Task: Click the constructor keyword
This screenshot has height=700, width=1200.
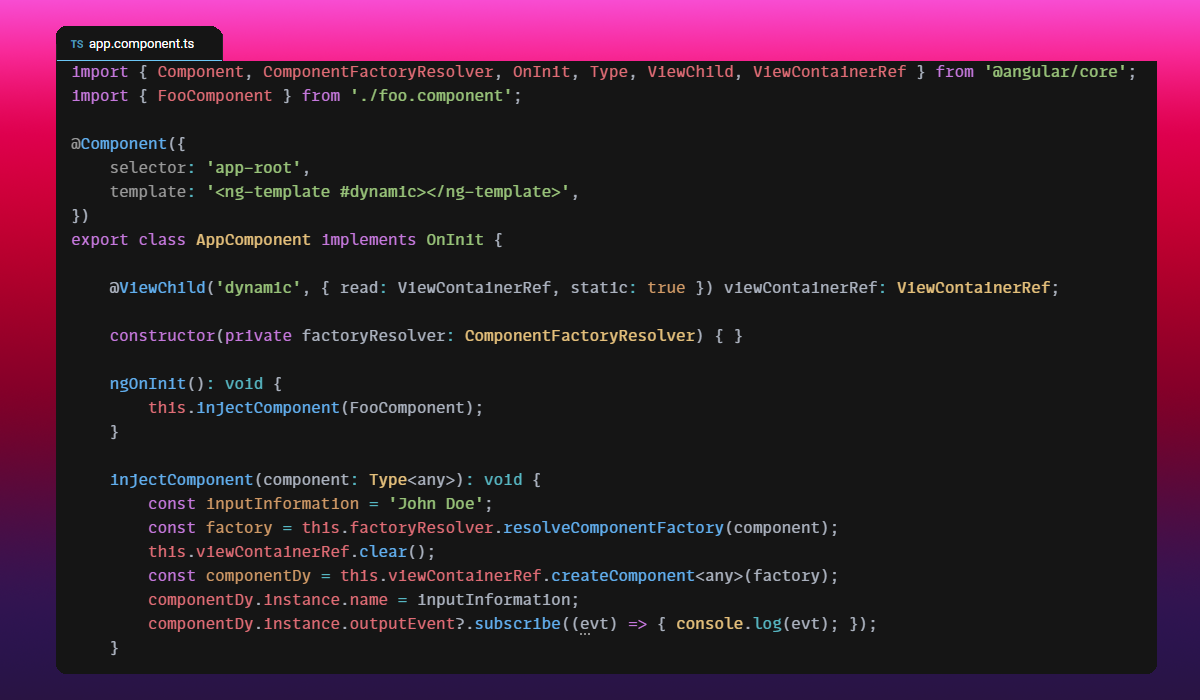Action: (x=163, y=335)
